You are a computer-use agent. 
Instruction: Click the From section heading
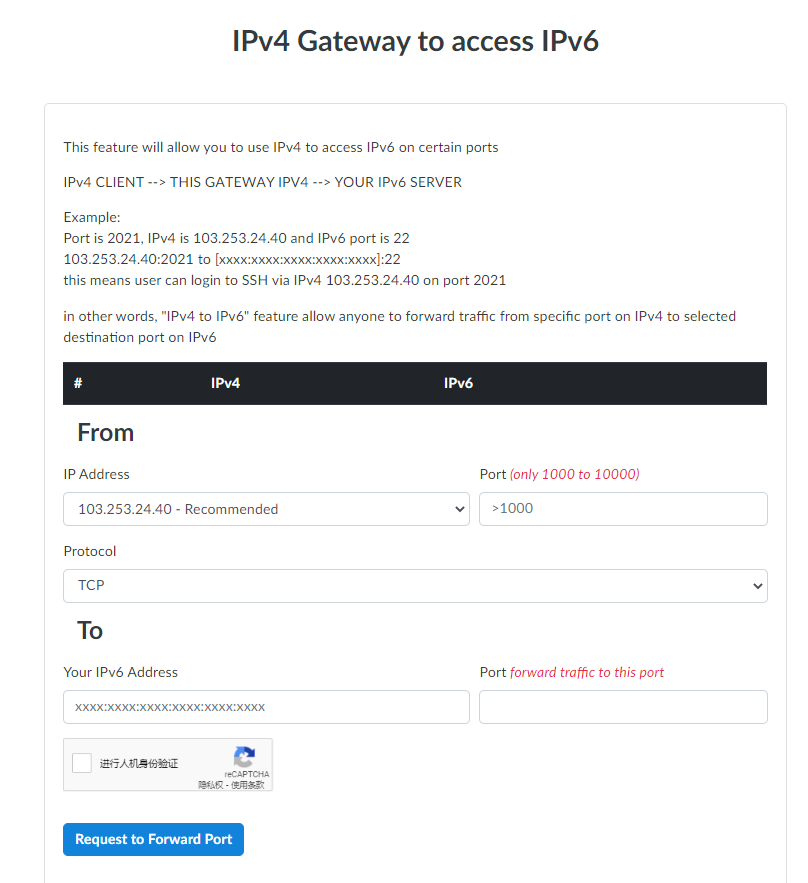coord(105,433)
